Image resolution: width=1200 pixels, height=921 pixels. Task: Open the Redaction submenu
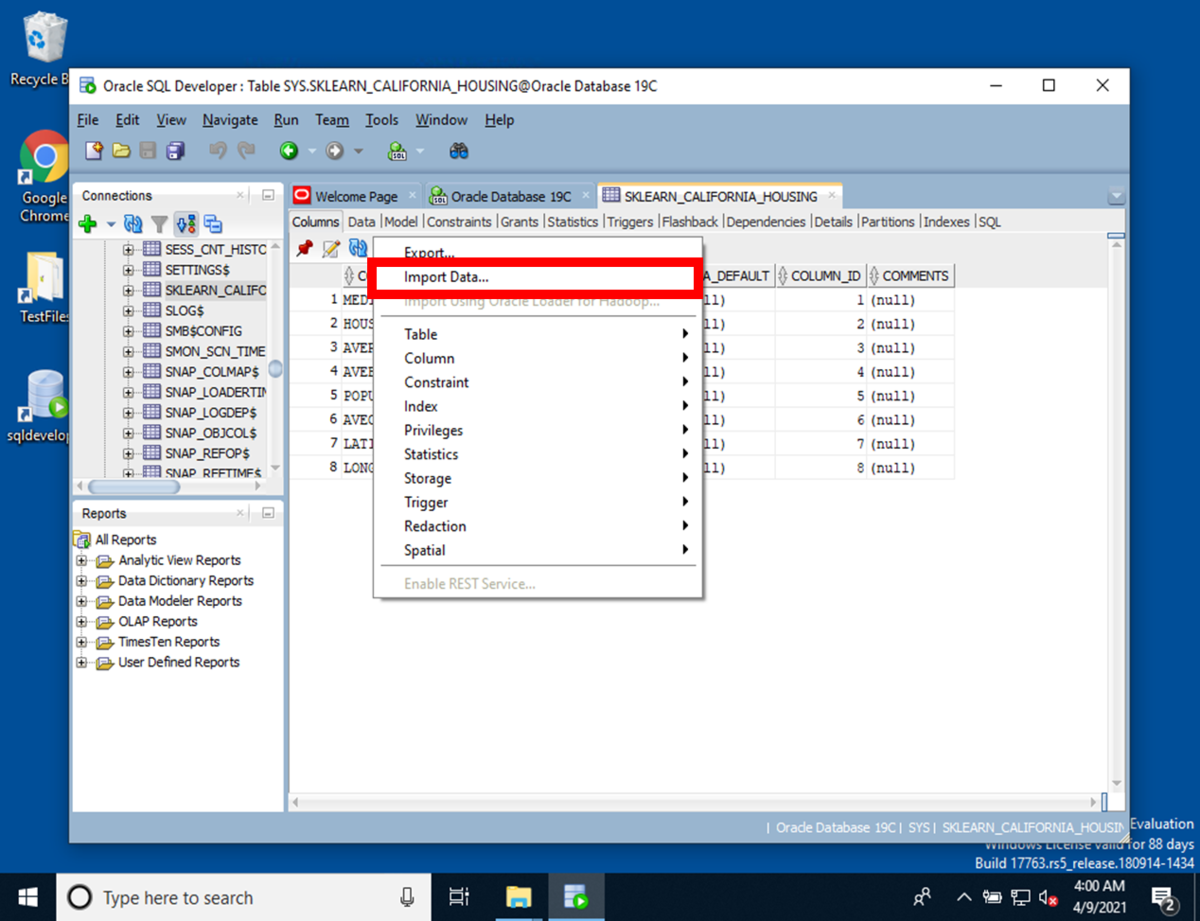click(538, 526)
